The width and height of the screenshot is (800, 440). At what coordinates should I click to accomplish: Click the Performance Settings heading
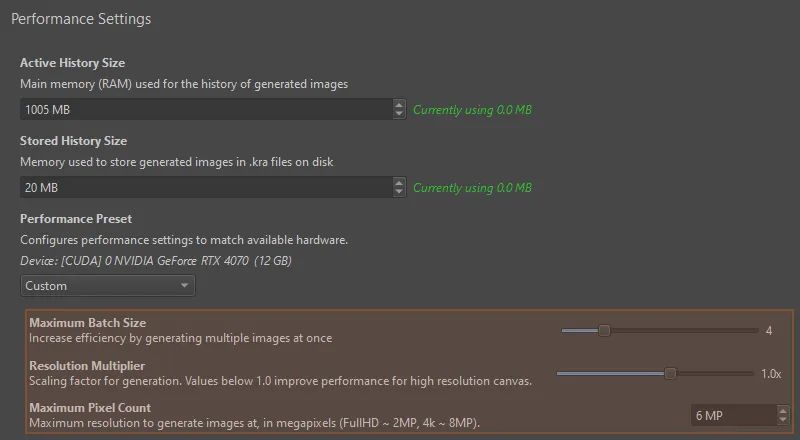tap(81, 19)
